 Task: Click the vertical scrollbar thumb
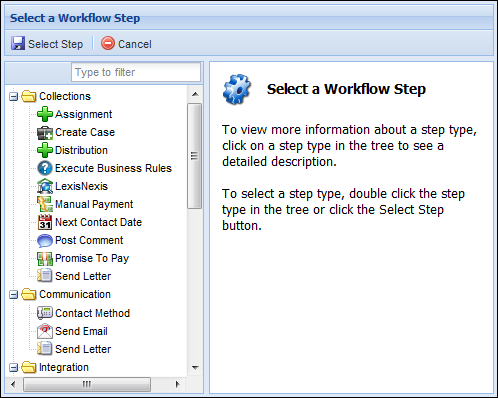194,156
